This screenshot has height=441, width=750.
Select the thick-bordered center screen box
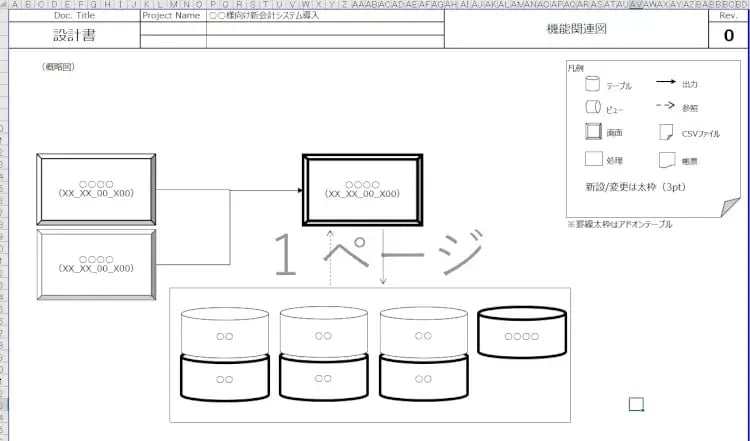[362, 190]
